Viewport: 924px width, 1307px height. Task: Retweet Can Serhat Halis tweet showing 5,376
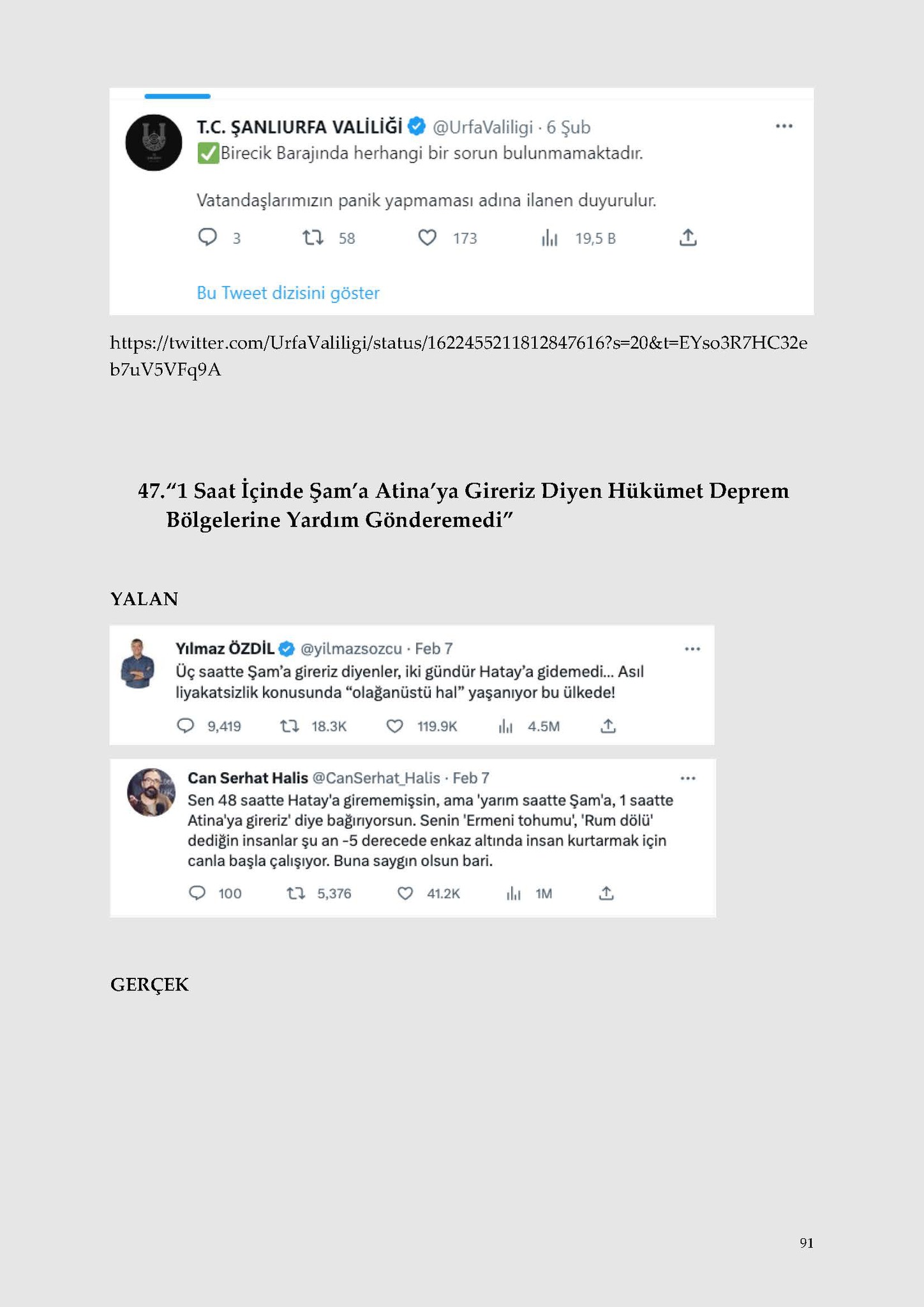pos(295,893)
